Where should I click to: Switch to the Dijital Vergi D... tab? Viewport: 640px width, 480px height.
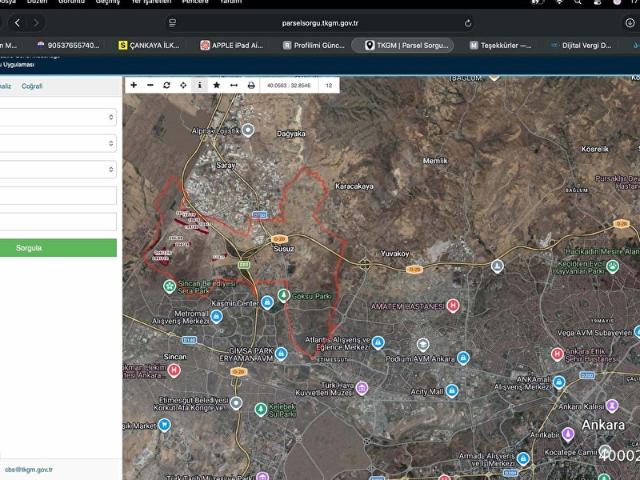click(x=581, y=45)
